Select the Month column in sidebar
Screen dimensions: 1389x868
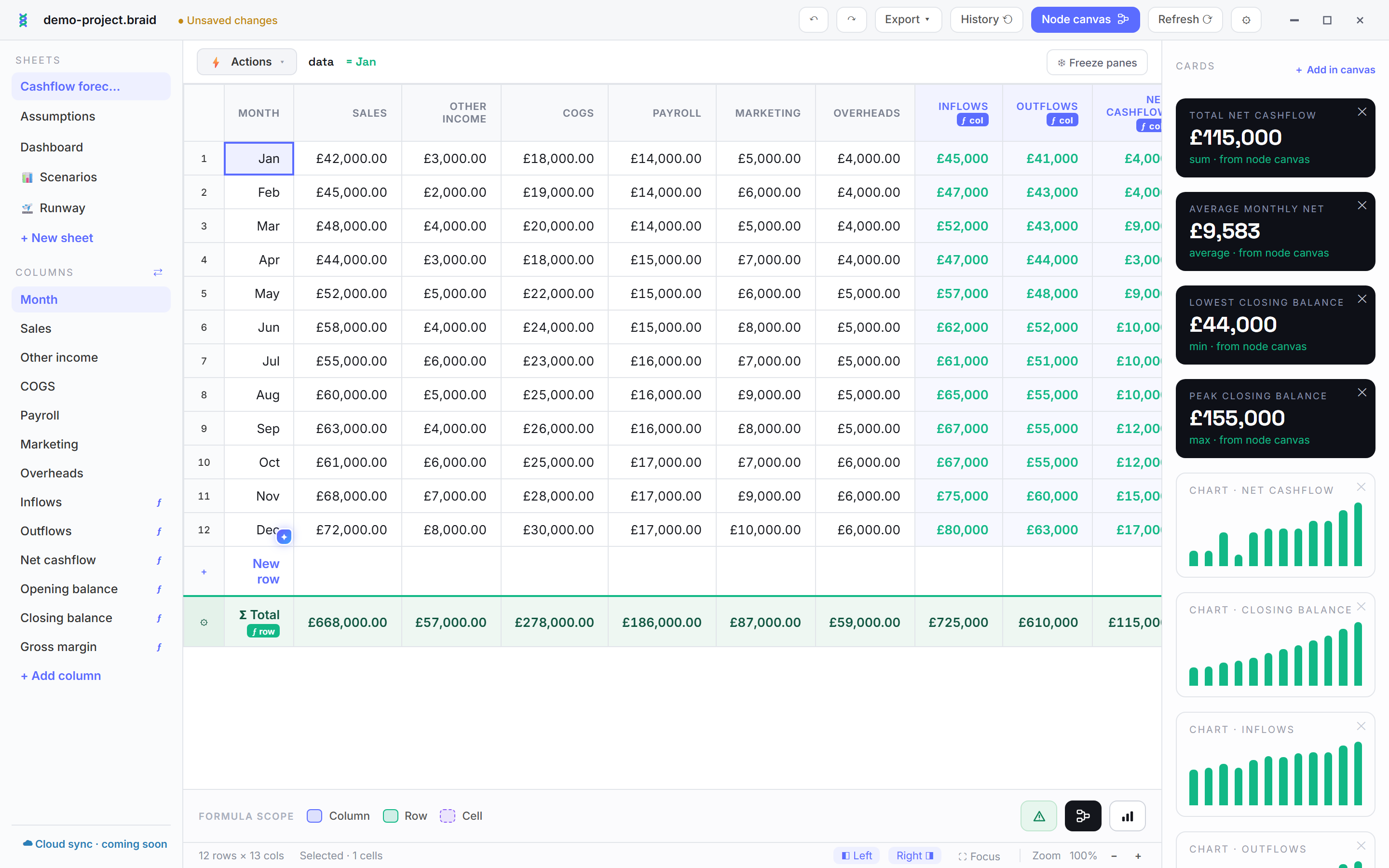pyautogui.click(x=91, y=299)
